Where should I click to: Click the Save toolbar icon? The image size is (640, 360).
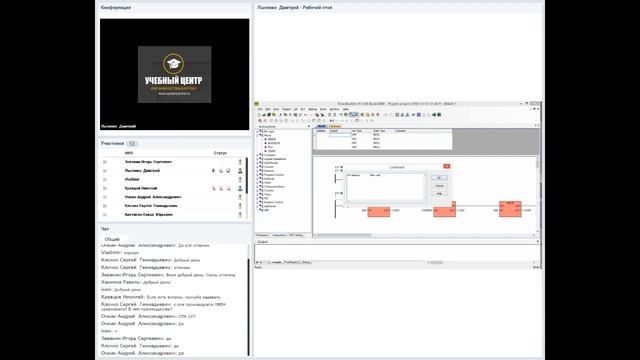coord(269,115)
